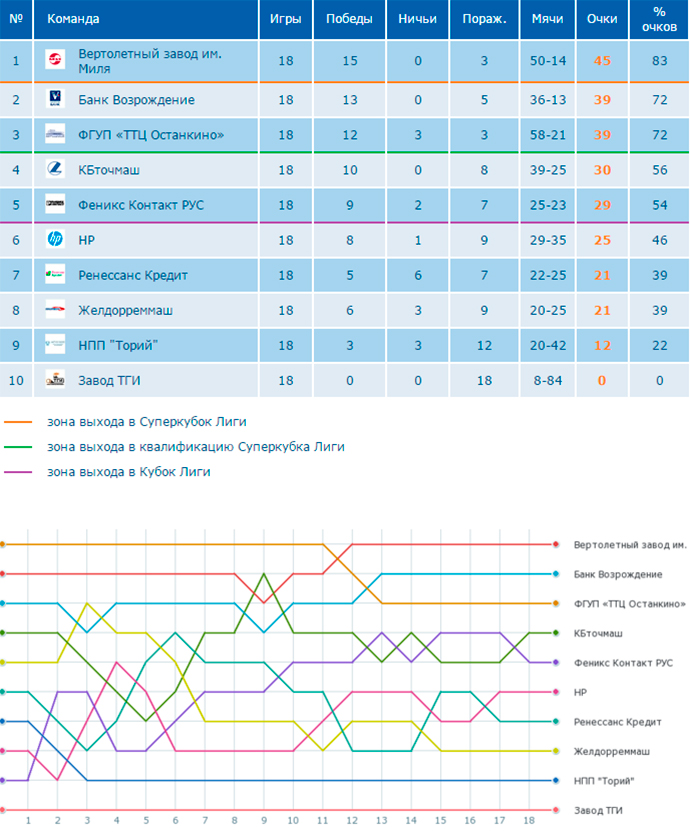Click round 9 on chart axis

click(x=264, y=821)
